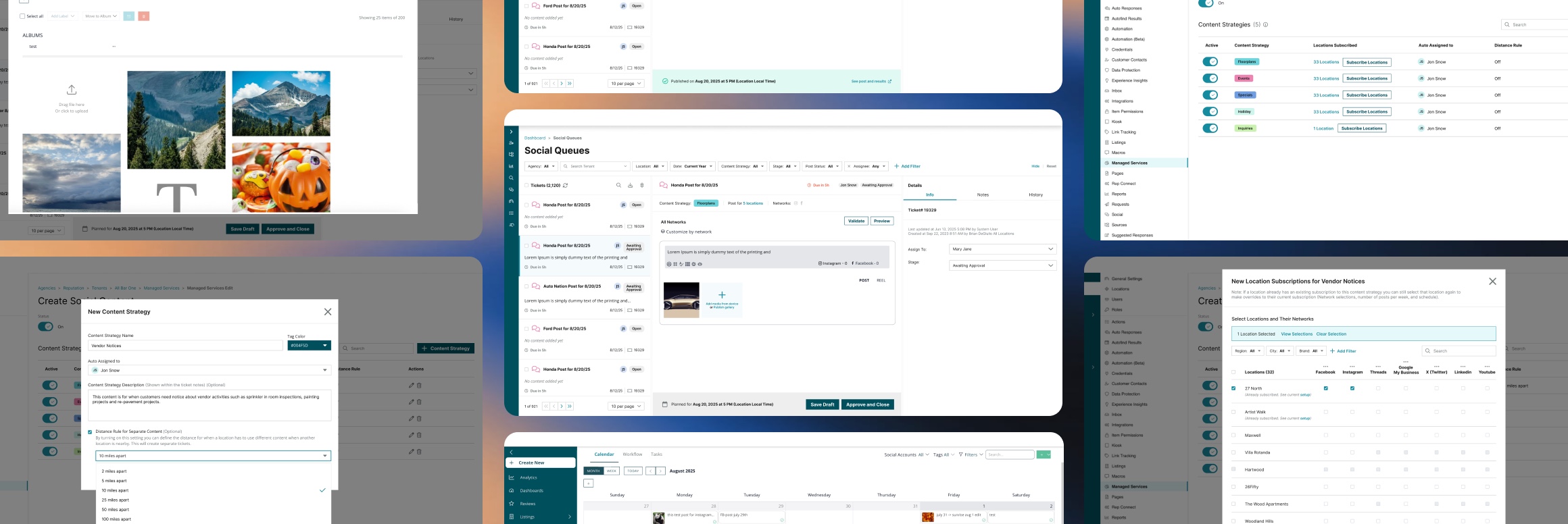
Task: Toggle the Floorplans strategy Active switch
Action: 1210,62
